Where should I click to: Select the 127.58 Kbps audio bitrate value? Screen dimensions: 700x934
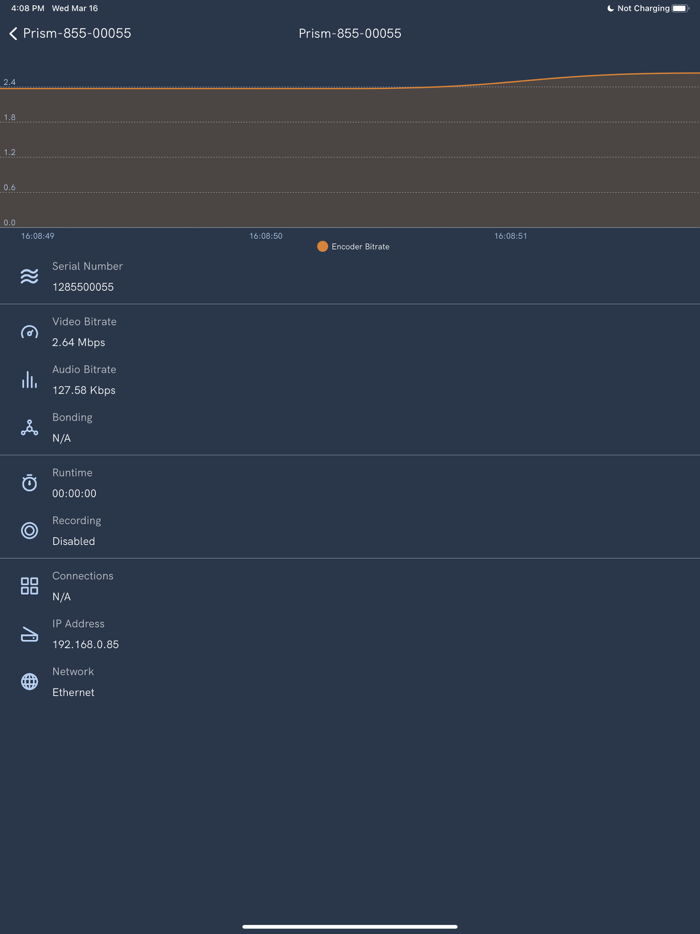point(84,390)
